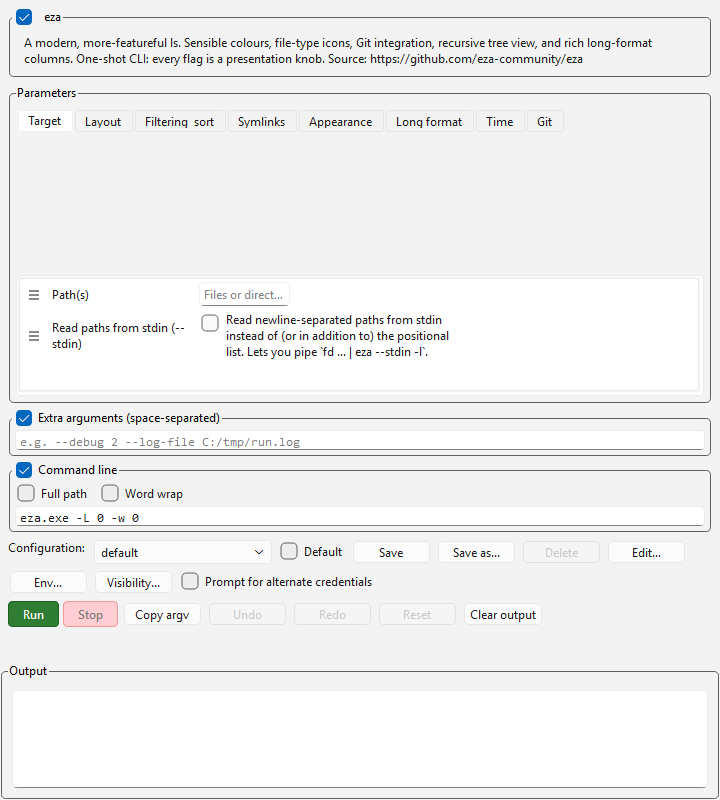Click the drag handle beside Read paths from stdin

click(x=34, y=336)
